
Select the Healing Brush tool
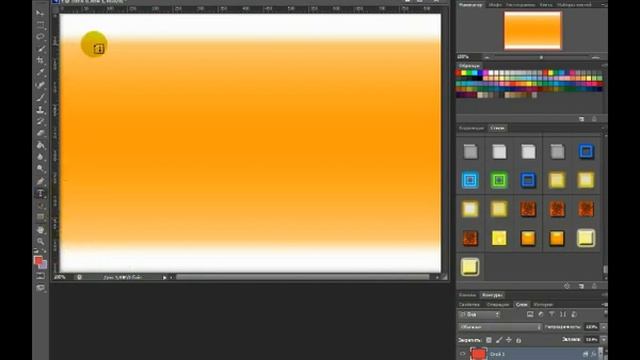click(40, 85)
